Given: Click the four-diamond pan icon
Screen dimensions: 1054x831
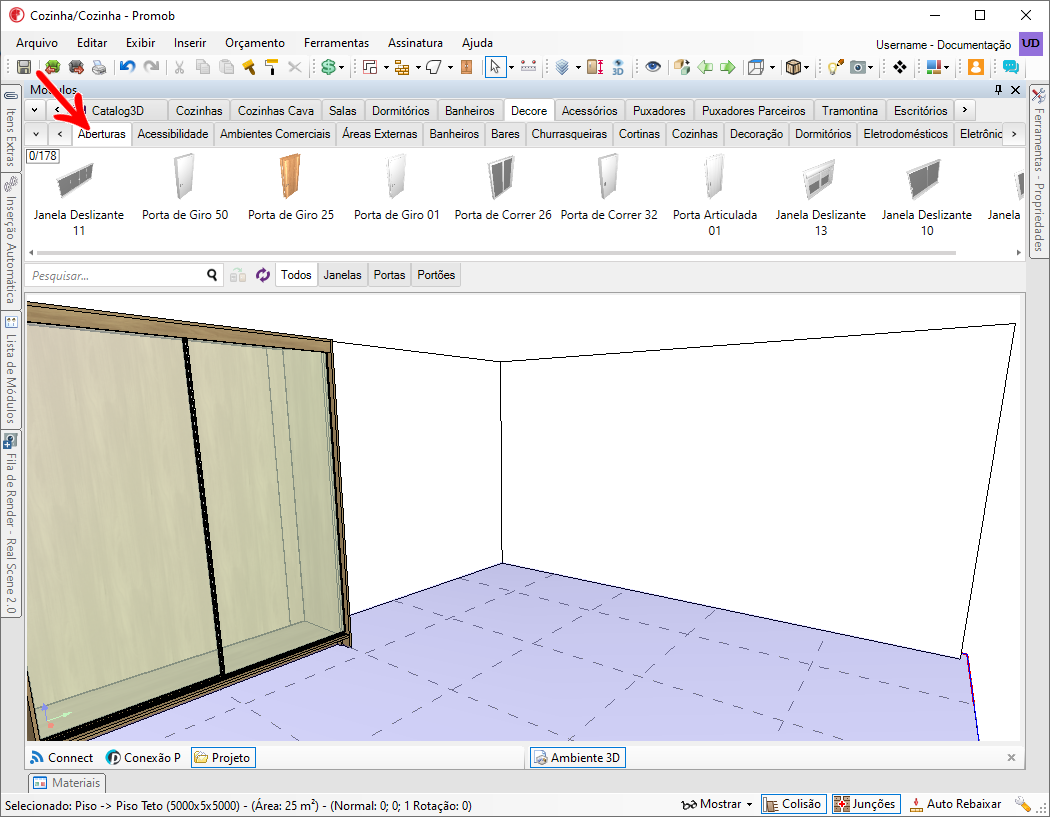Looking at the screenshot, I should [899, 67].
